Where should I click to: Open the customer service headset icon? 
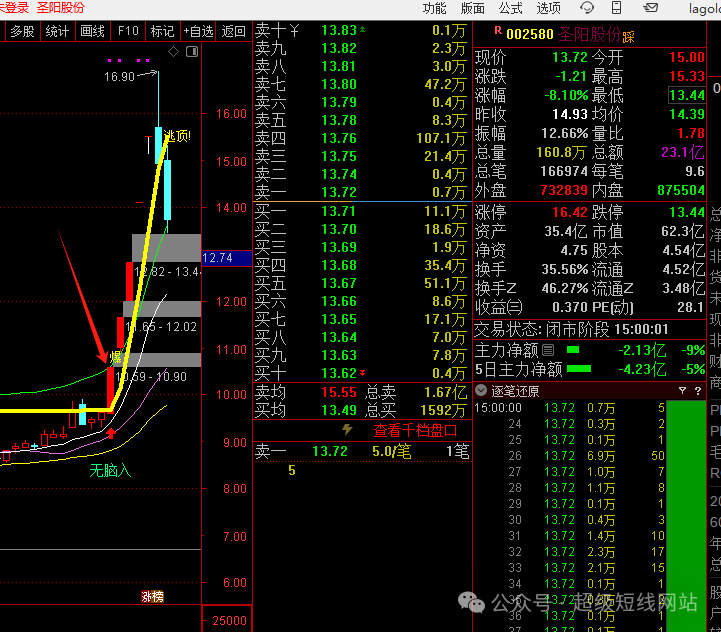coord(586,7)
